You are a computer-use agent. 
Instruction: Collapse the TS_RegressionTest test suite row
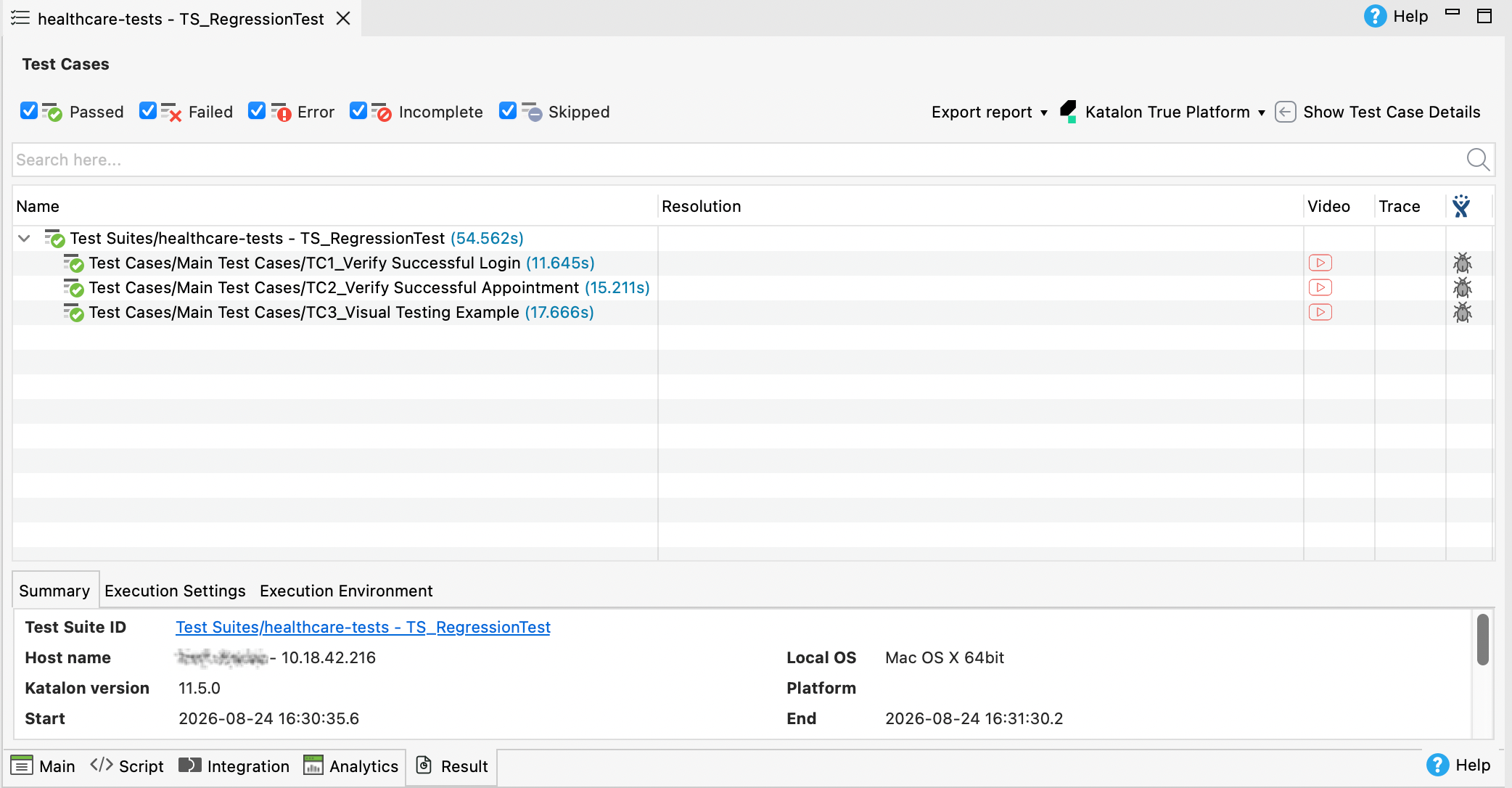click(x=24, y=238)
